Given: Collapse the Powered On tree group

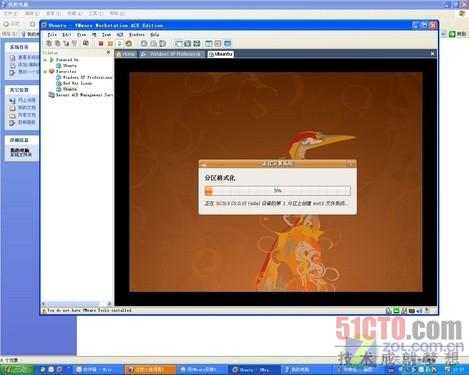Looking at the screenshot, I should (45, 60).
